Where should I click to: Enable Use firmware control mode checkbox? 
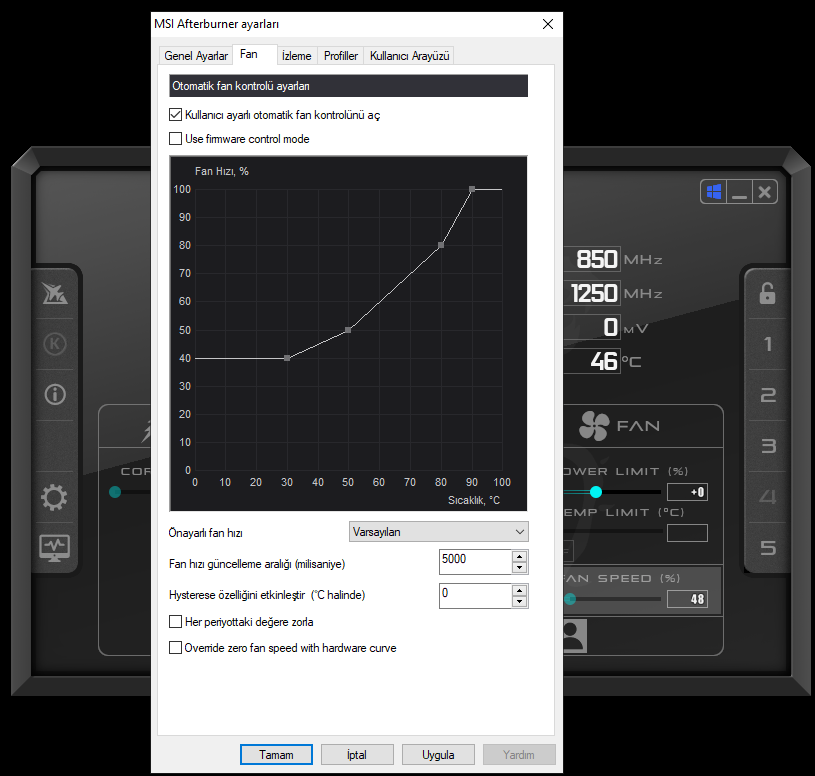(176, 139)
